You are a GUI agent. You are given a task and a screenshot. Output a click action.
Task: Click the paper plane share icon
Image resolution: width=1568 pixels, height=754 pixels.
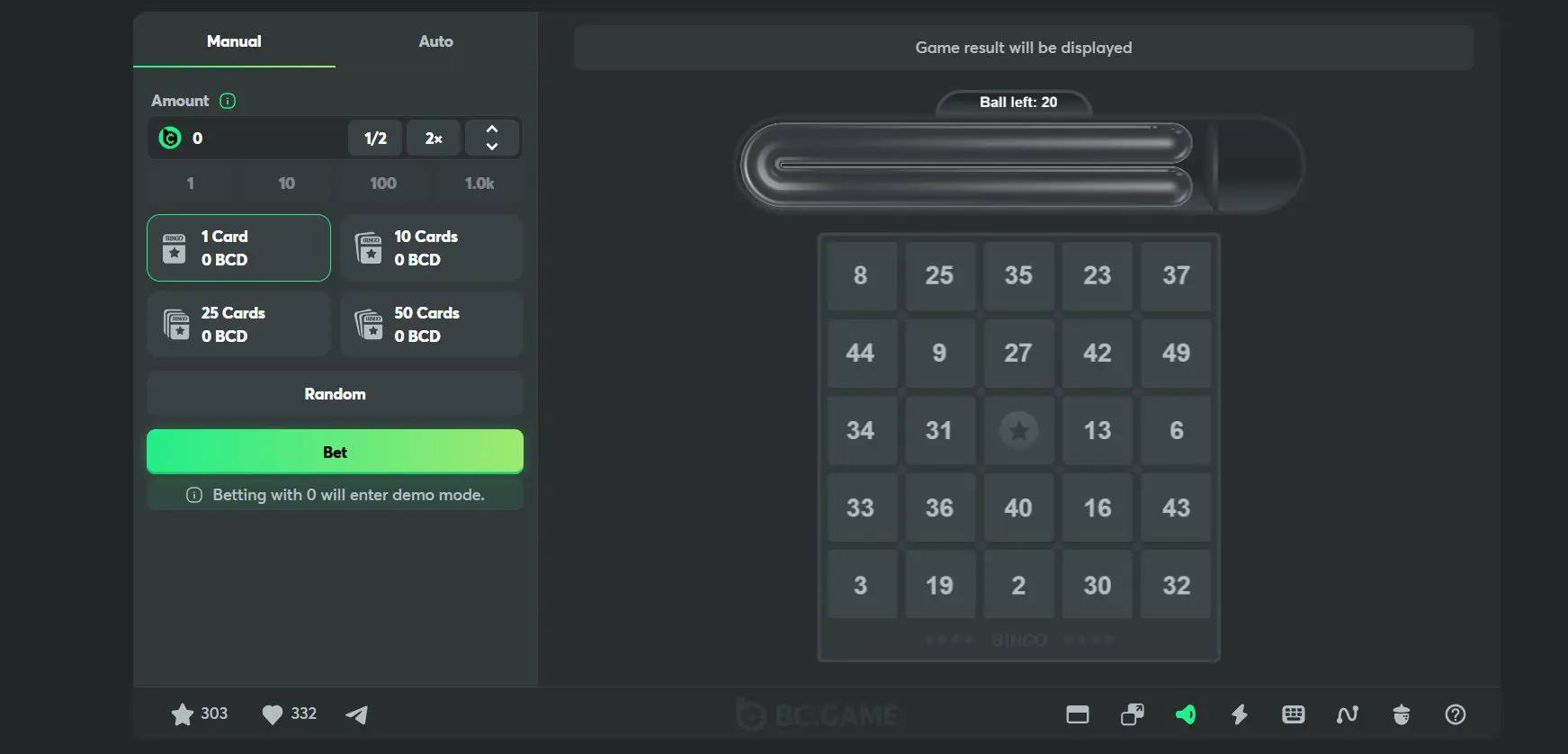click(357, 714)
